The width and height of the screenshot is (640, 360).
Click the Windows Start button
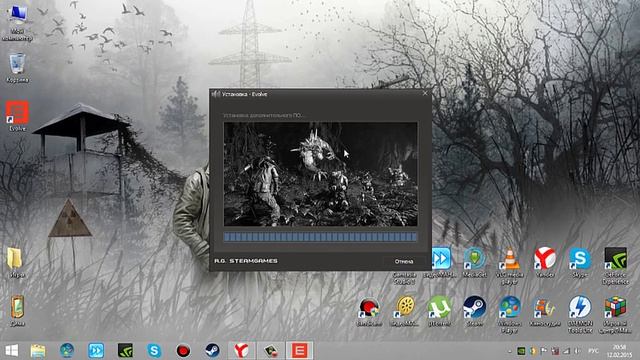pos(11,350)
